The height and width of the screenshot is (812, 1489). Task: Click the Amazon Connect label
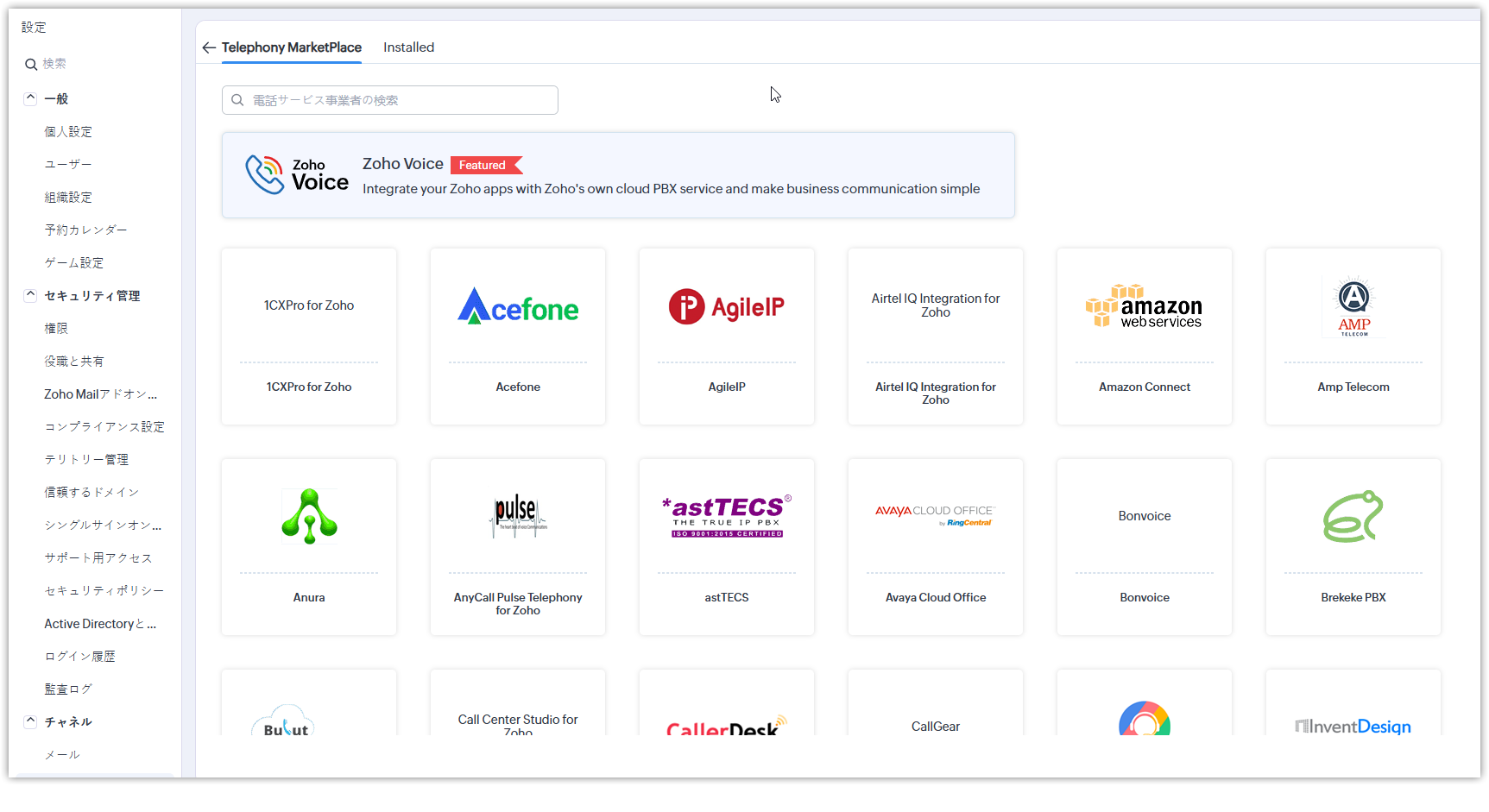click(1145, 387)
